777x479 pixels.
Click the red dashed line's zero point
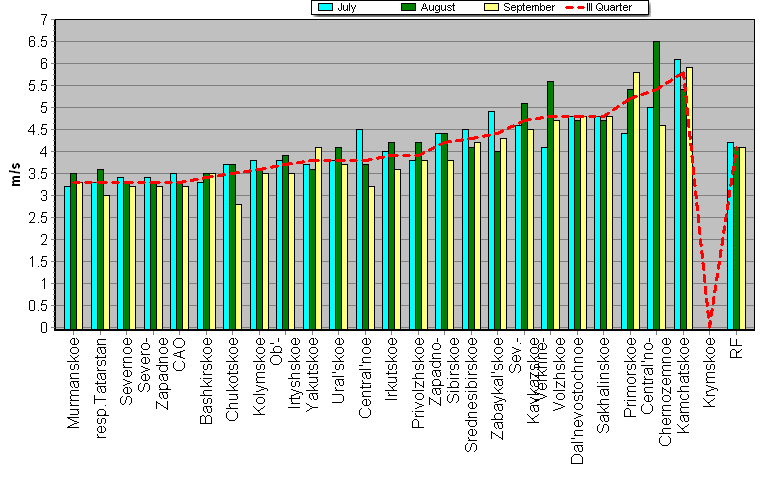(x=709, y=325)
